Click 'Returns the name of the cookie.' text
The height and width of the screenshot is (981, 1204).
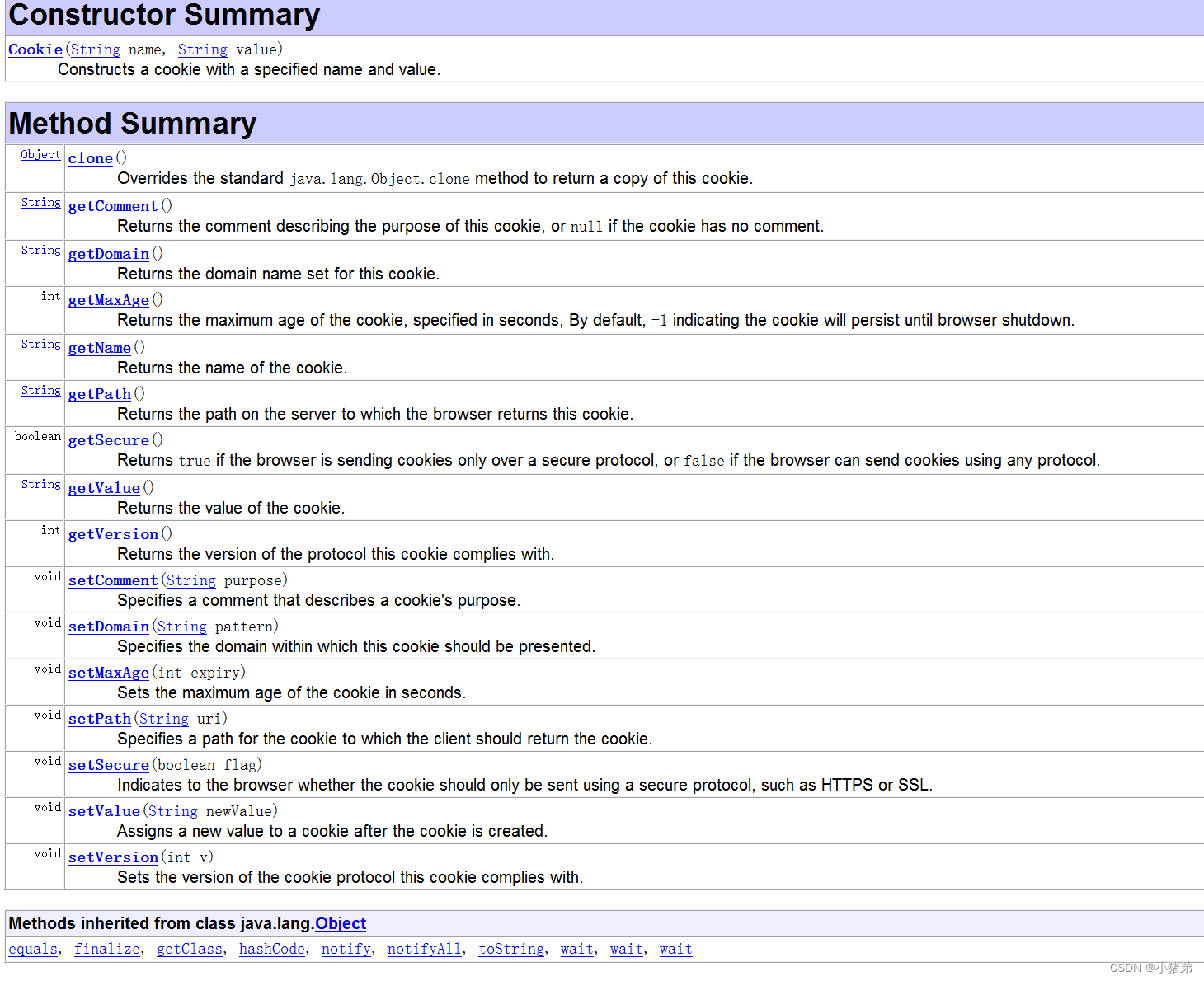click(233, 368)
